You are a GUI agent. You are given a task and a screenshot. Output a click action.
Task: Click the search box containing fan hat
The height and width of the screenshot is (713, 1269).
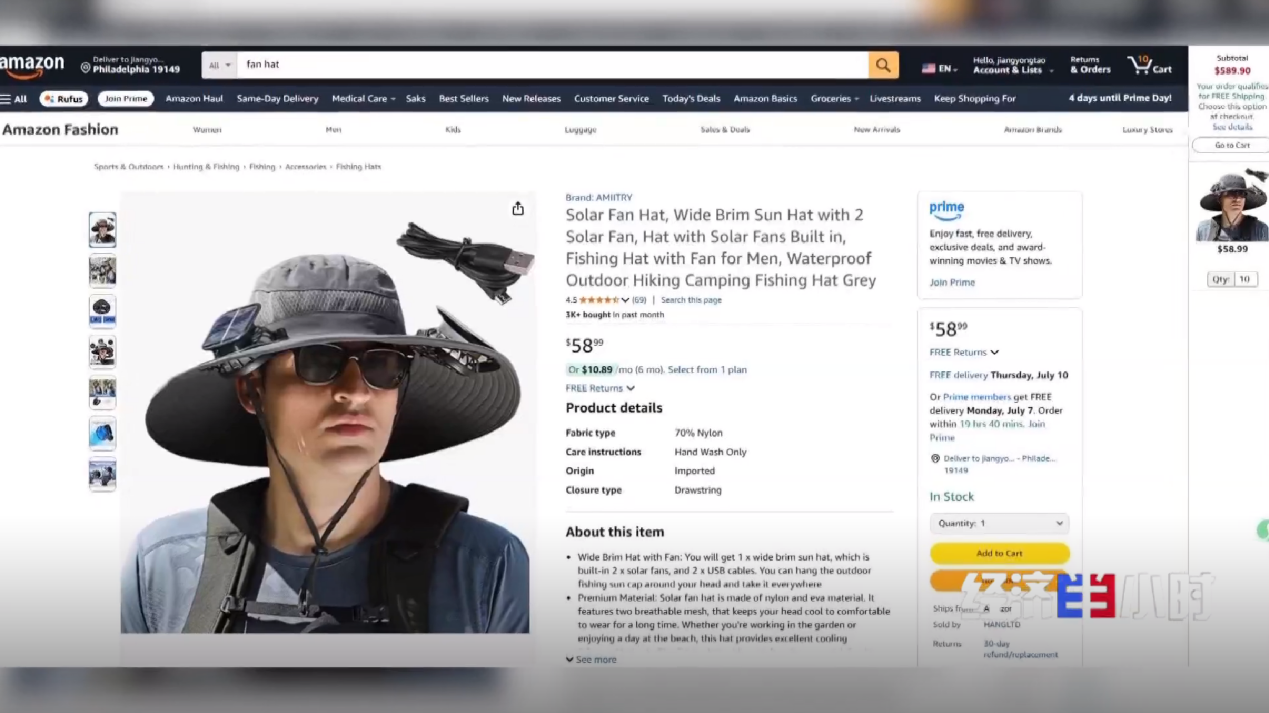point(553,65)
